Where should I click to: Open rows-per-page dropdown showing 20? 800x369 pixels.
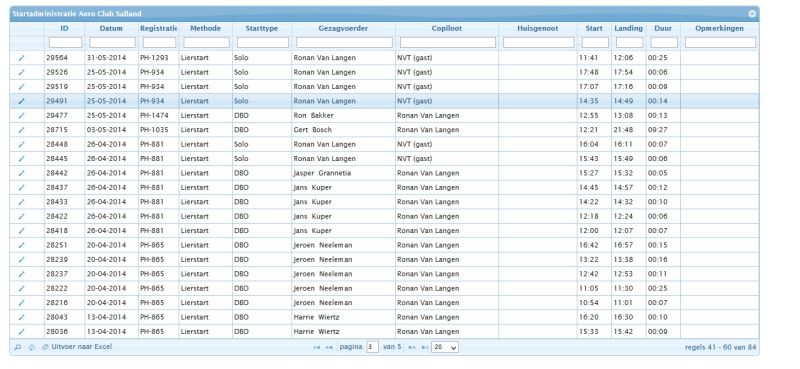coord(445,347)
